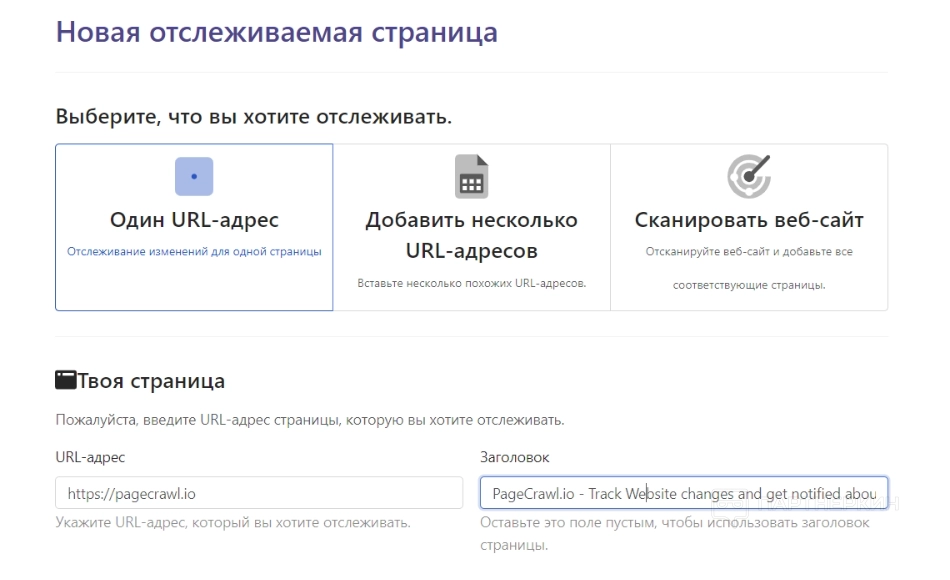Click the URL-адрес field label

[90, 457]
